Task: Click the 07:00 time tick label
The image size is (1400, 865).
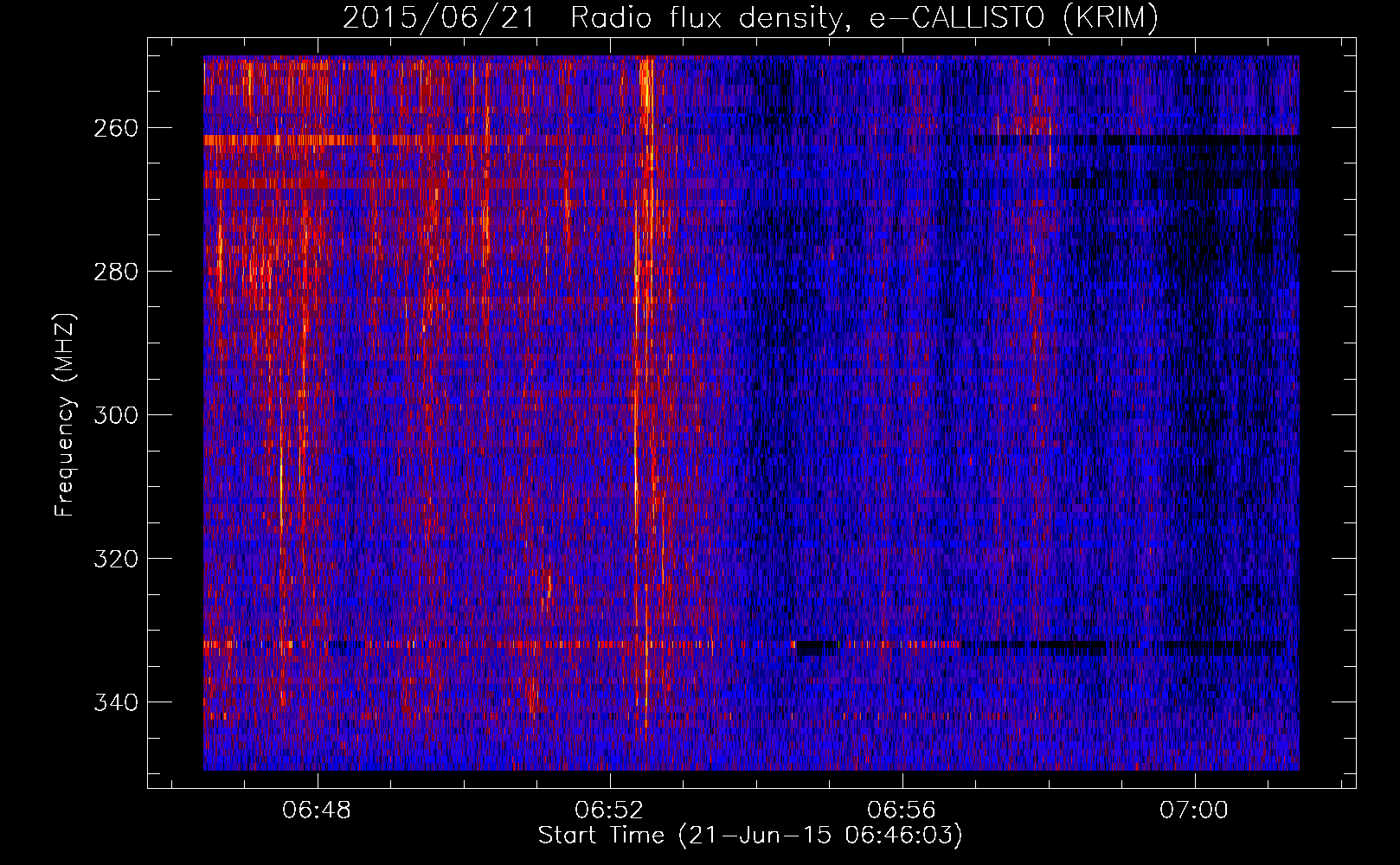Action: pos(1194,811)
